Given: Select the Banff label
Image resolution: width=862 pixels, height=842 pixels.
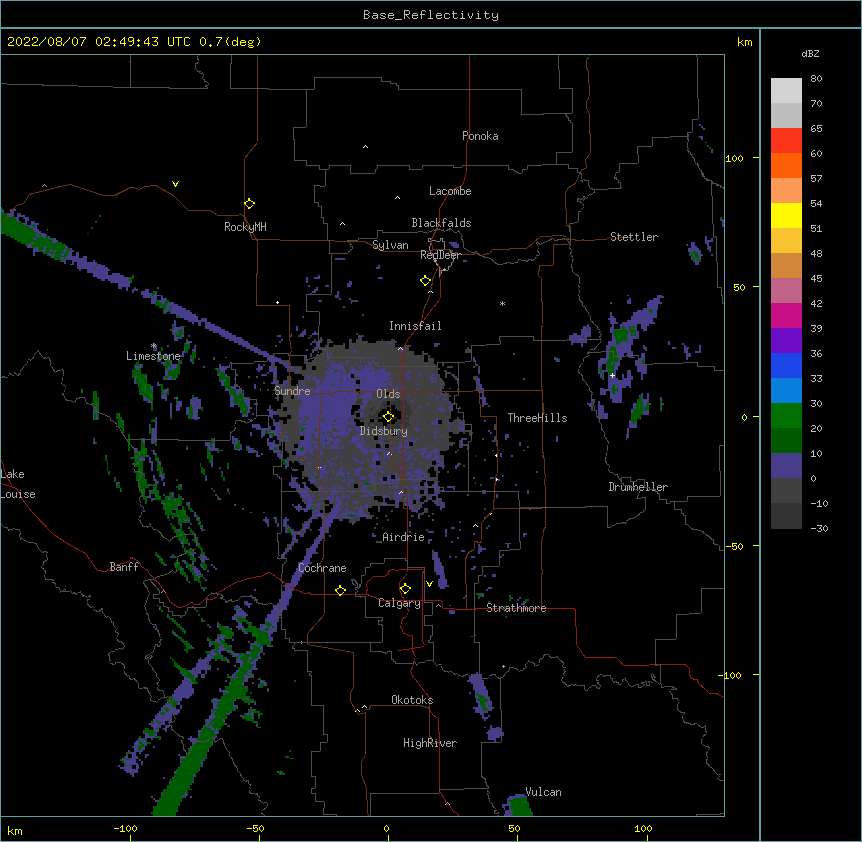Looking at the screenshot, I should point(124,567).
